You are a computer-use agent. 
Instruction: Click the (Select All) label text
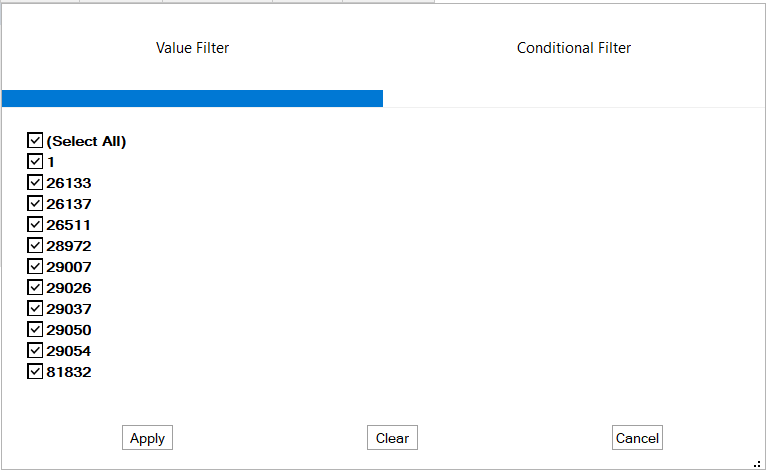[x=86, y=141]
